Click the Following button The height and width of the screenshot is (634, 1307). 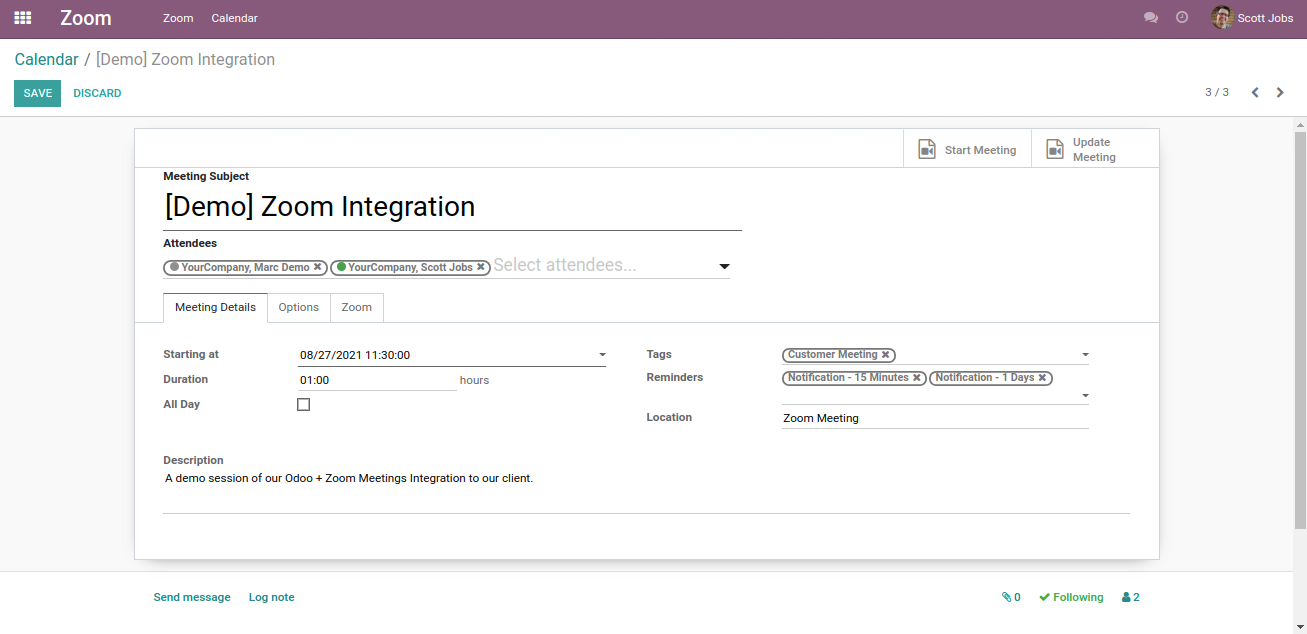[x=1071, y=597]
